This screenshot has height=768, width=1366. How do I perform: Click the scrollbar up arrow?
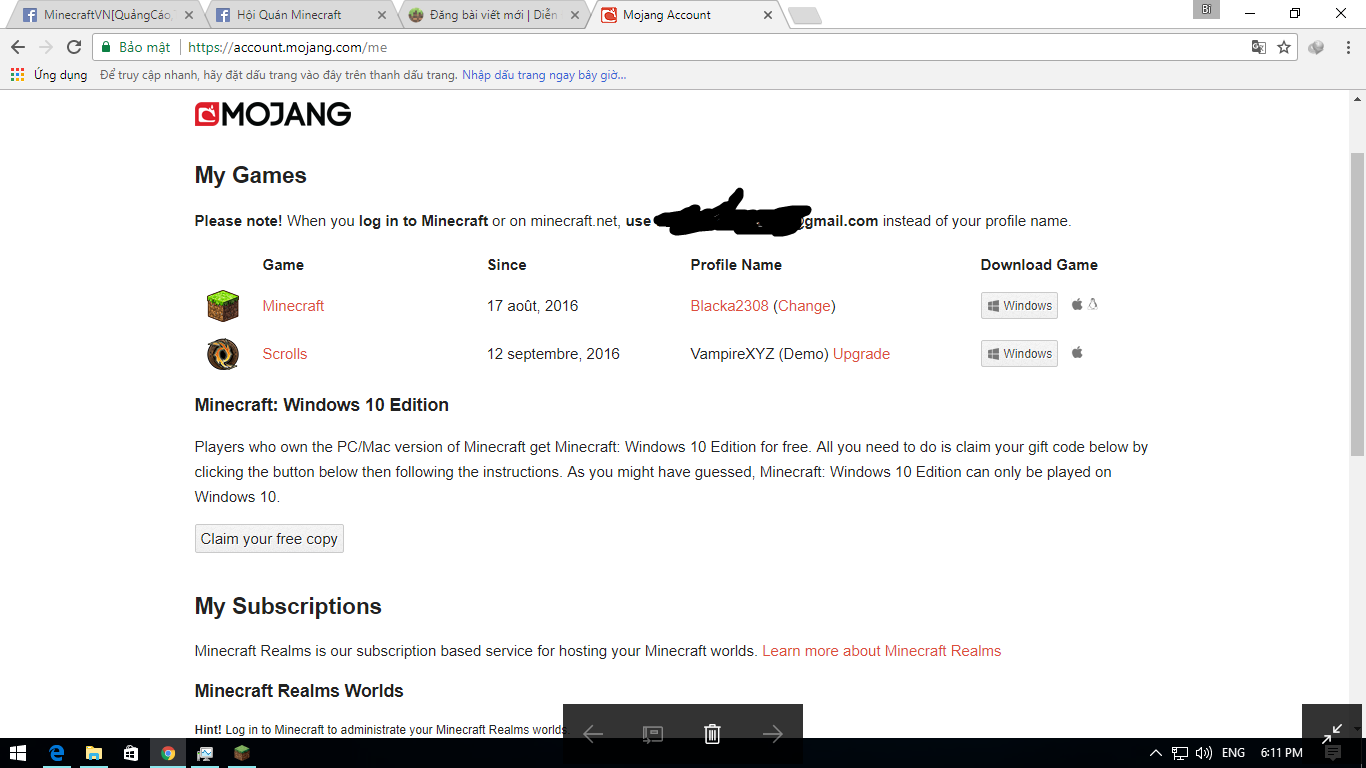click(x=1357, y=98)
